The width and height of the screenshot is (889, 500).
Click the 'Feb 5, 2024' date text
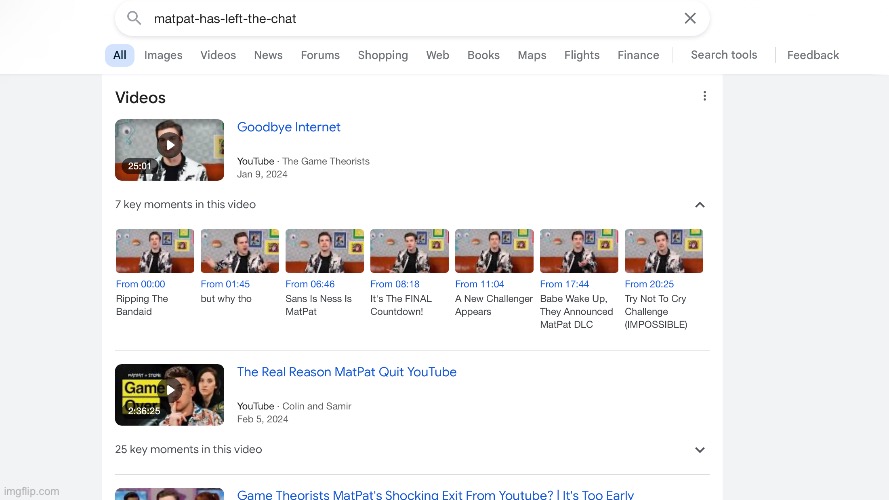pyautogui.click(x=263, y=420)
